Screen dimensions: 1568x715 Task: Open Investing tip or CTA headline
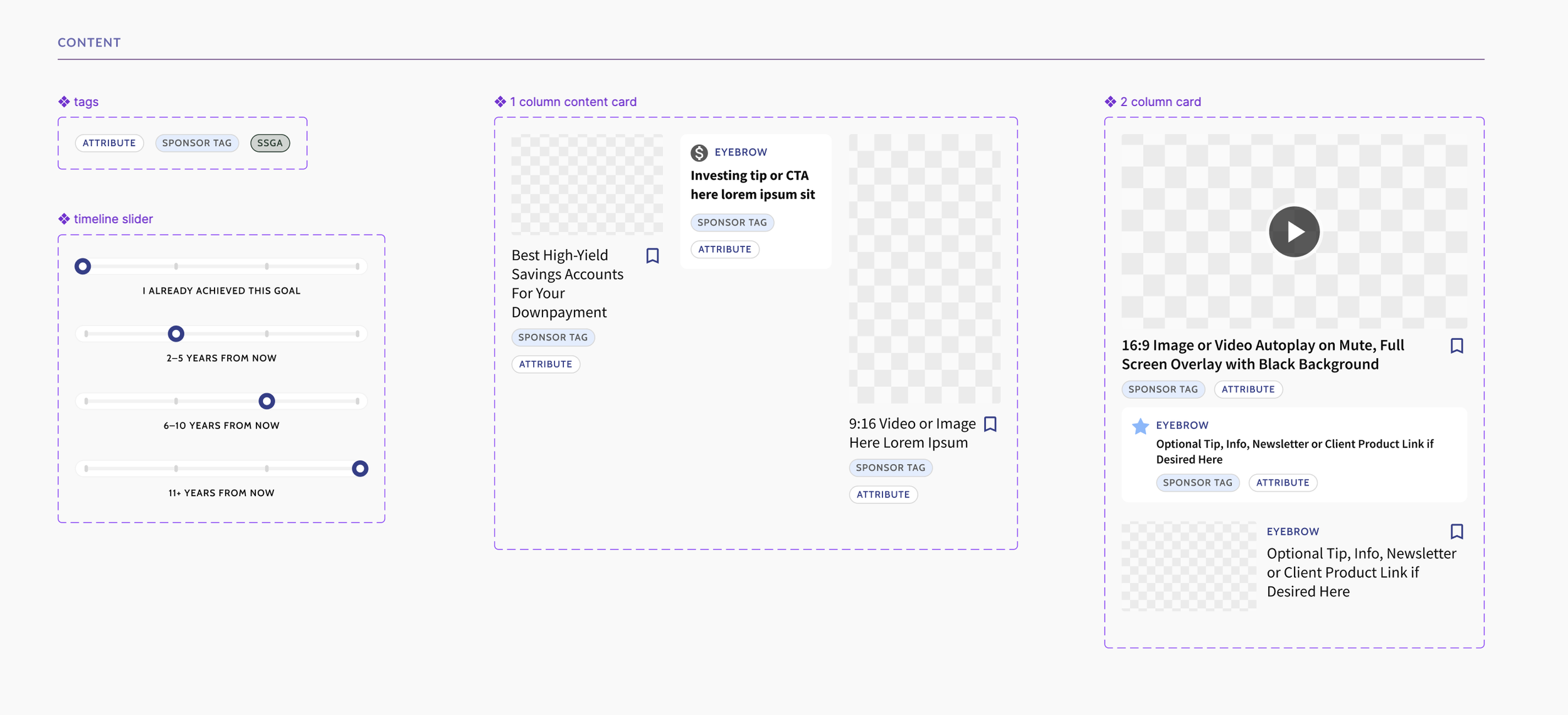[752, 185]
